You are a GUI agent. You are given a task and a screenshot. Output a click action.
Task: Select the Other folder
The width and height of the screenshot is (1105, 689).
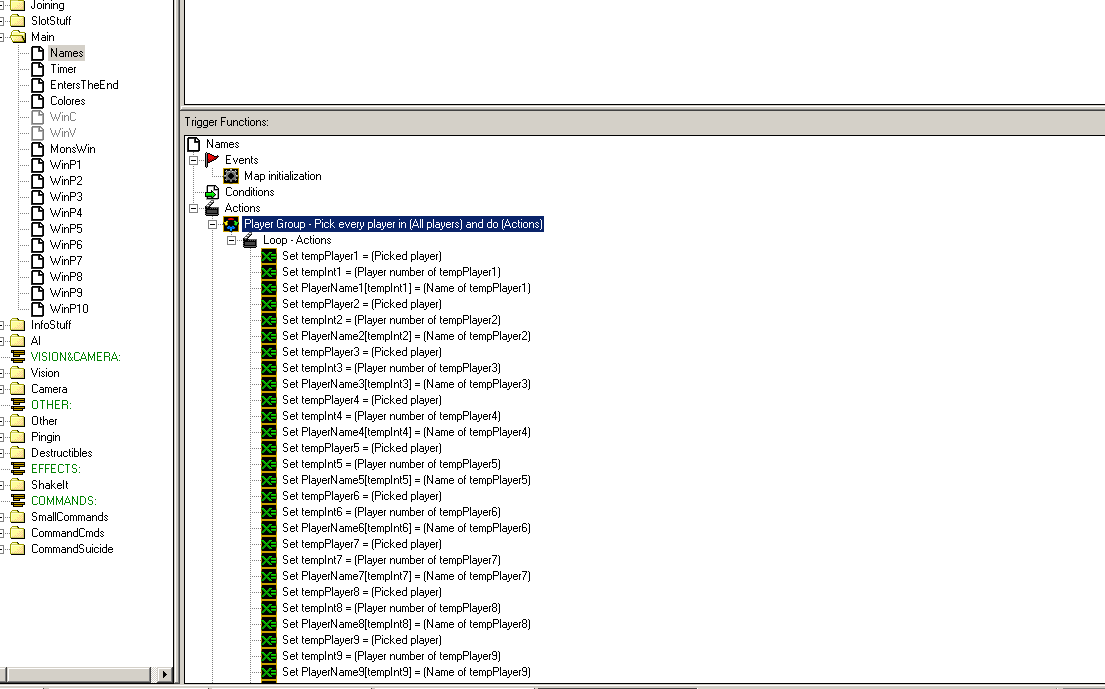(44, 421)
